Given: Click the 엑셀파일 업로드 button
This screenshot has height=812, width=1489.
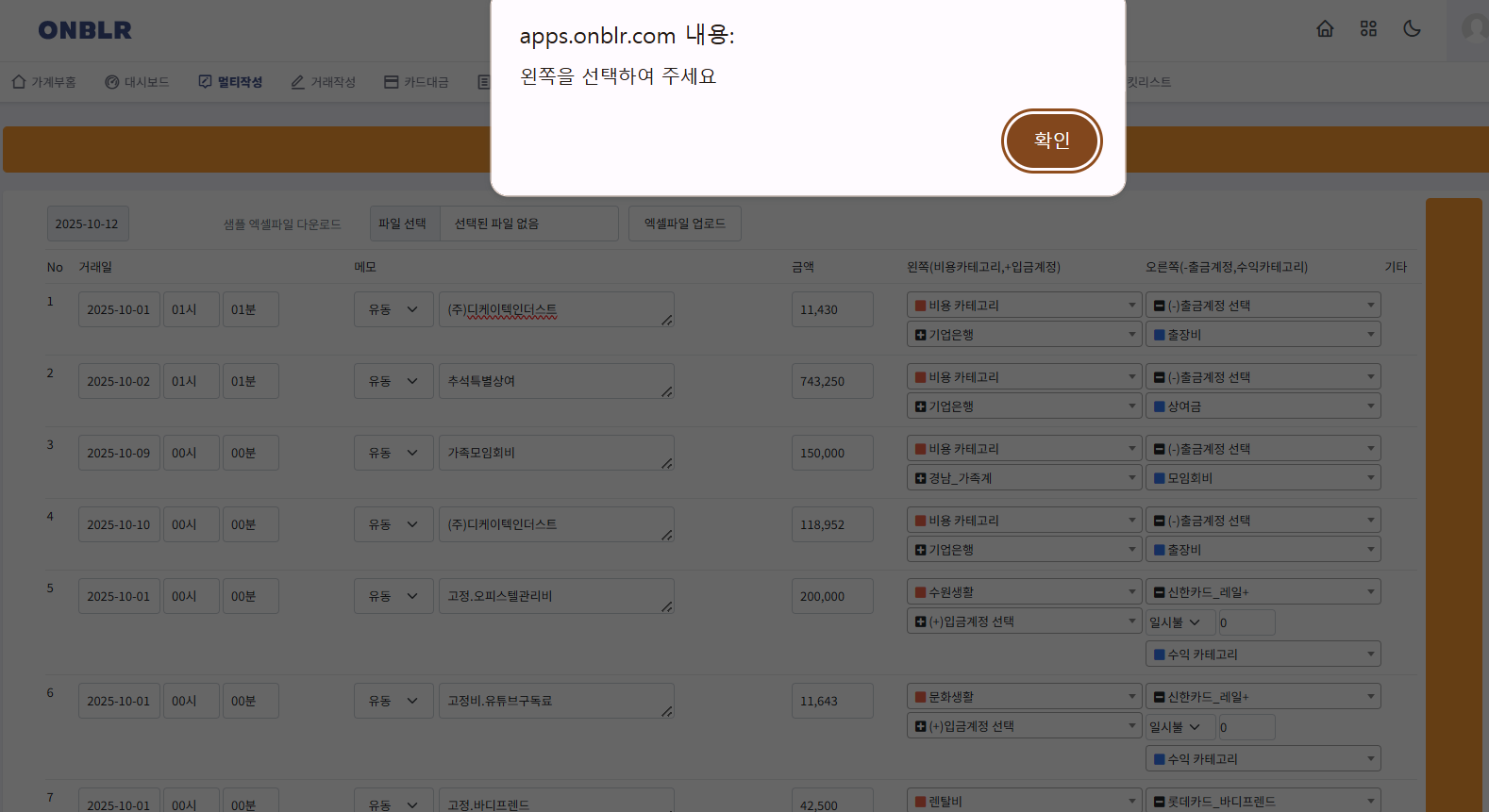Looking at the screenshot, I should click(685, 224).
